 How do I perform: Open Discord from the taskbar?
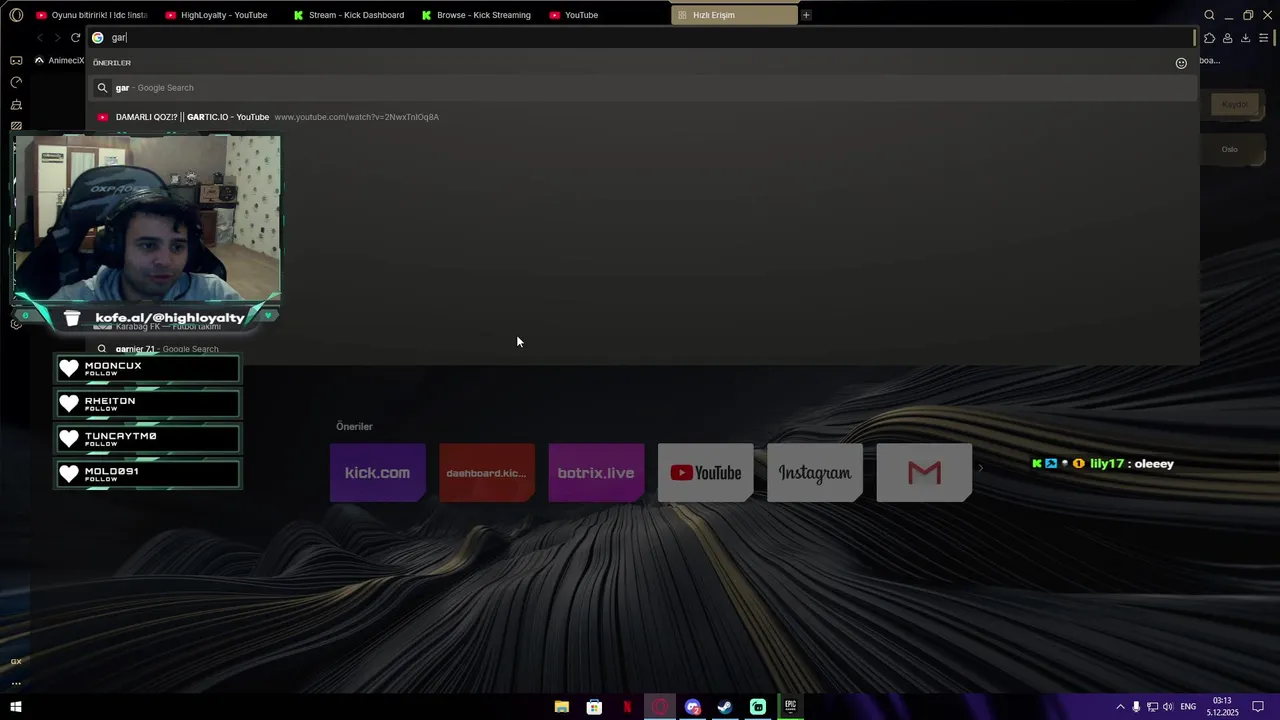click(693, 707)
